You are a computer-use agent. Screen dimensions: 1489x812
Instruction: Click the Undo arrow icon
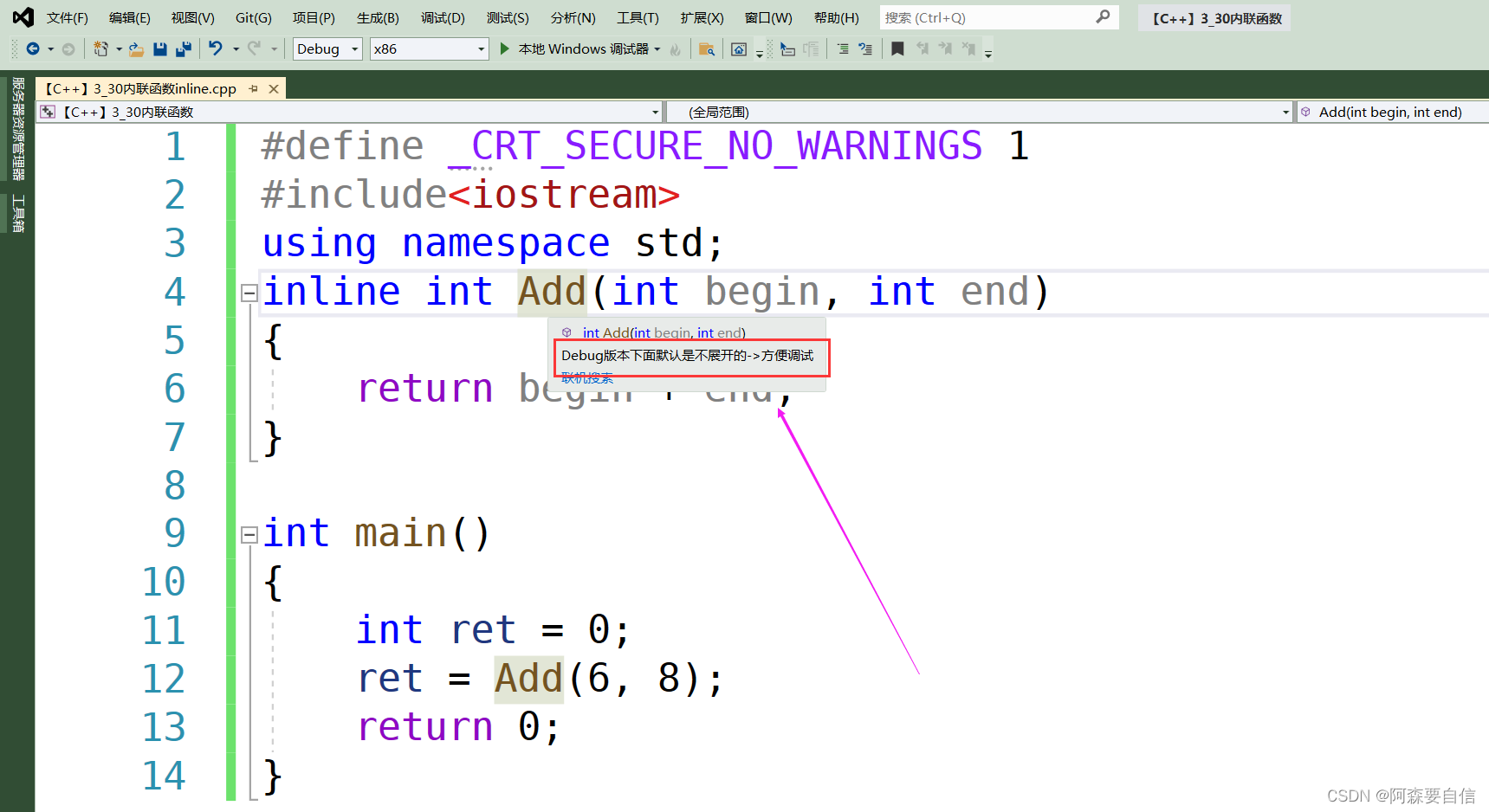point(216,49)
